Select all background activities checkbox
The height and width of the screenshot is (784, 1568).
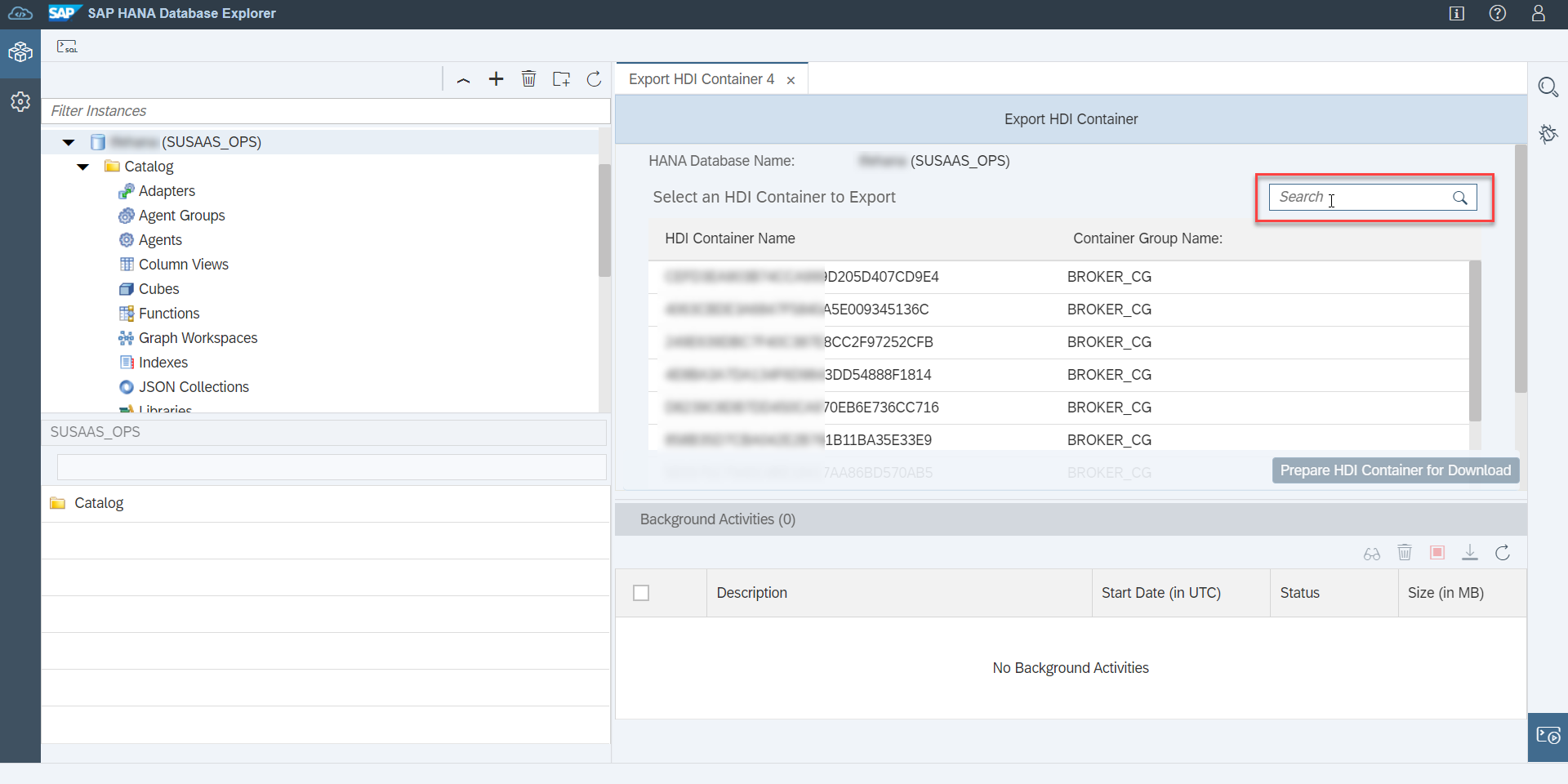pos(641,593)
